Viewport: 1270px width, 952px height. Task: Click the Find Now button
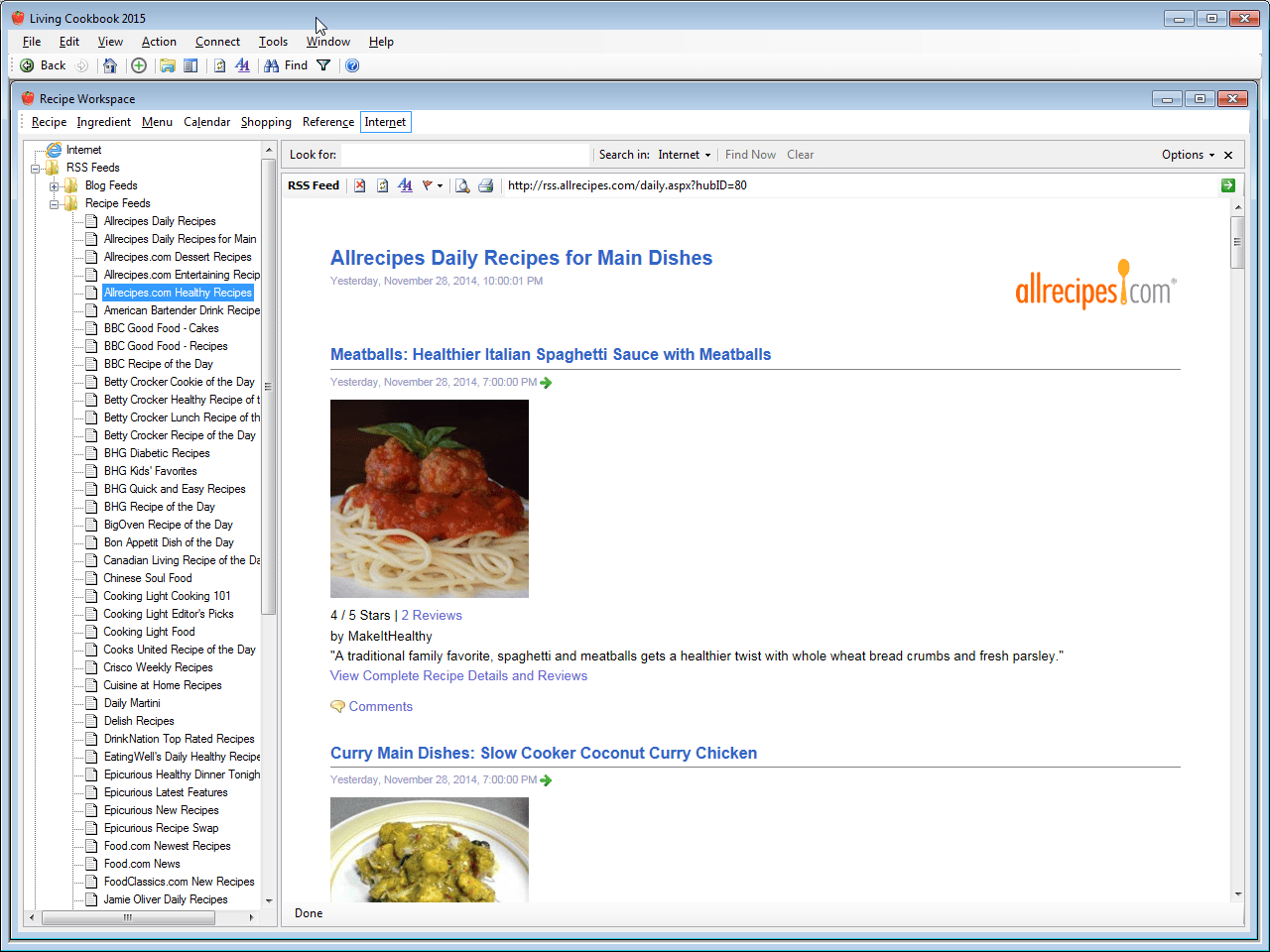click(750, 155)
